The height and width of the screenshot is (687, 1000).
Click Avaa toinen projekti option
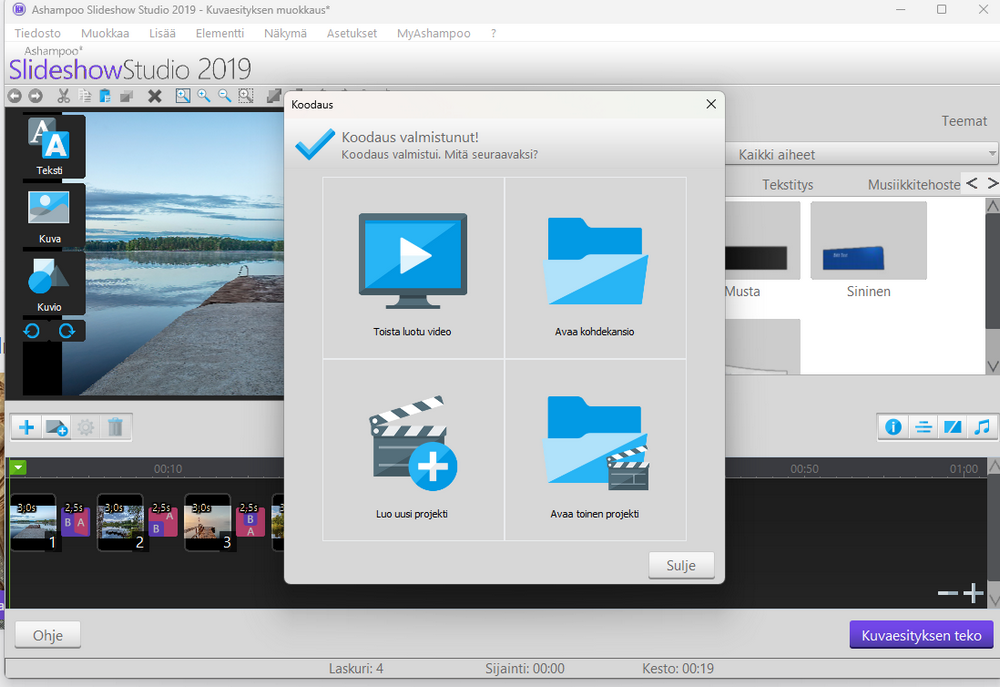595,450
